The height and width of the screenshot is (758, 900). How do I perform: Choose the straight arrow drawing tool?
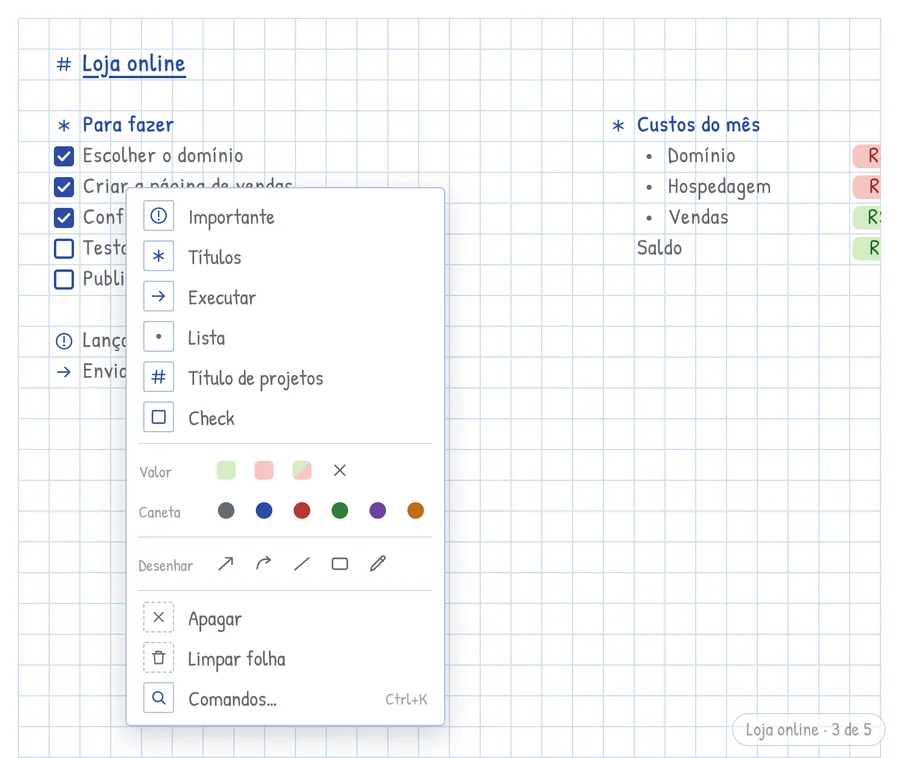coord(226,564)
